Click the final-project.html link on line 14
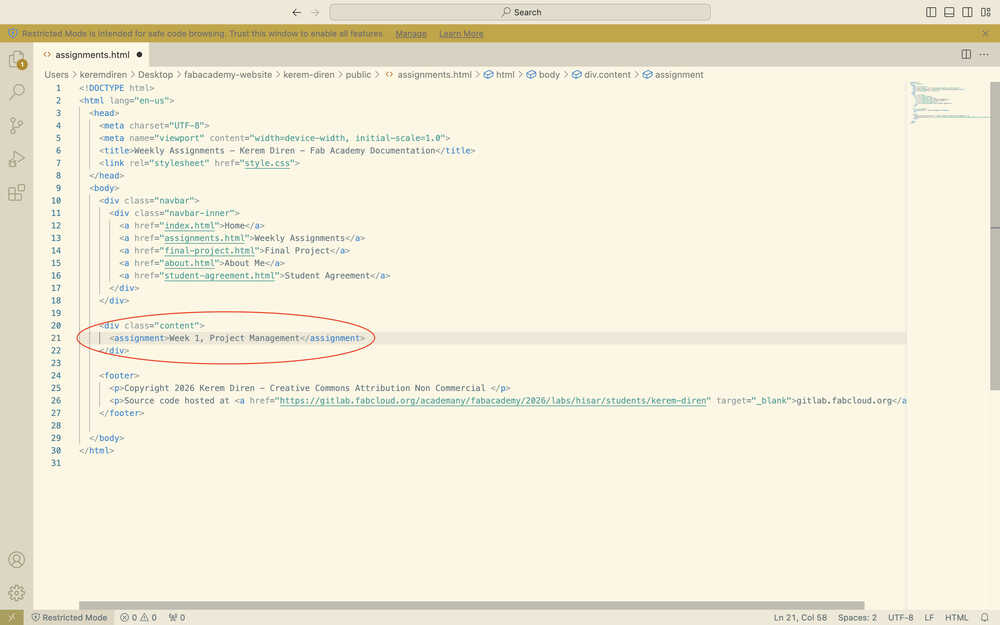Image resolution: width=1000 pixels, height=625 pixels. pyautogui.click(x=209, y=251)
